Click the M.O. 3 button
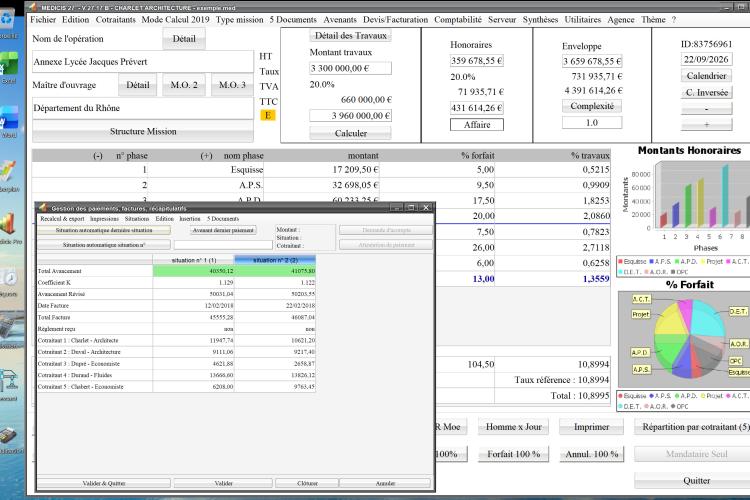Screen dimensions: 750x500 coord(232,85)
